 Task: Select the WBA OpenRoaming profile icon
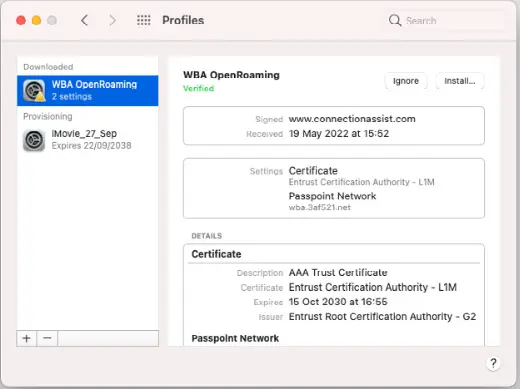pyautogui.click(x=34, y=91)
